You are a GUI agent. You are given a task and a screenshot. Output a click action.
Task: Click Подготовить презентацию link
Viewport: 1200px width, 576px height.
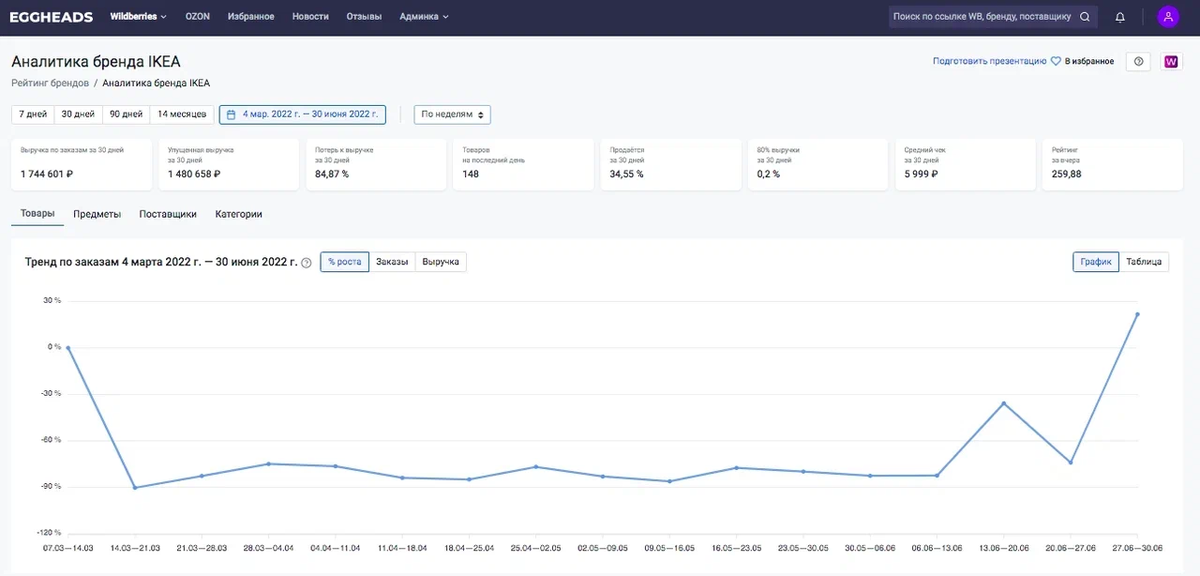click(x=989, y=61)
